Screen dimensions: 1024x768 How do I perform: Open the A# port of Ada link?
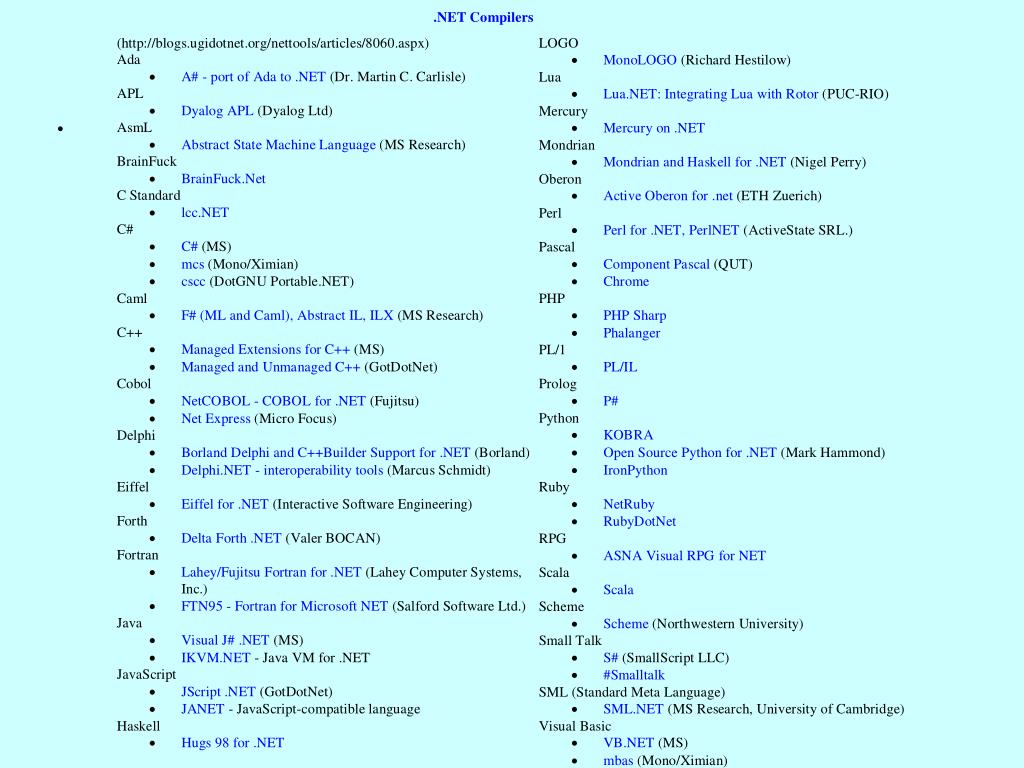click(x=253, y=77)
